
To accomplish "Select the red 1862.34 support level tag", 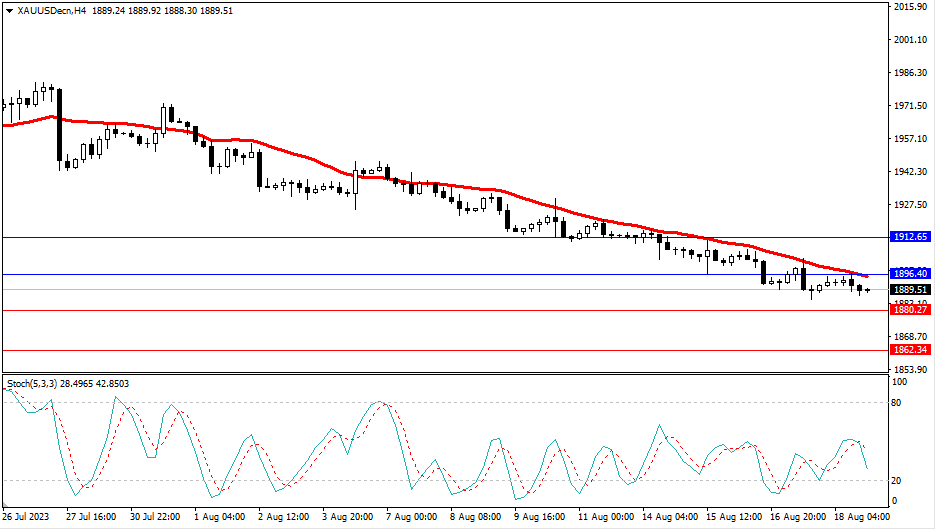I will pyautogui.click(x=910, y=350).
